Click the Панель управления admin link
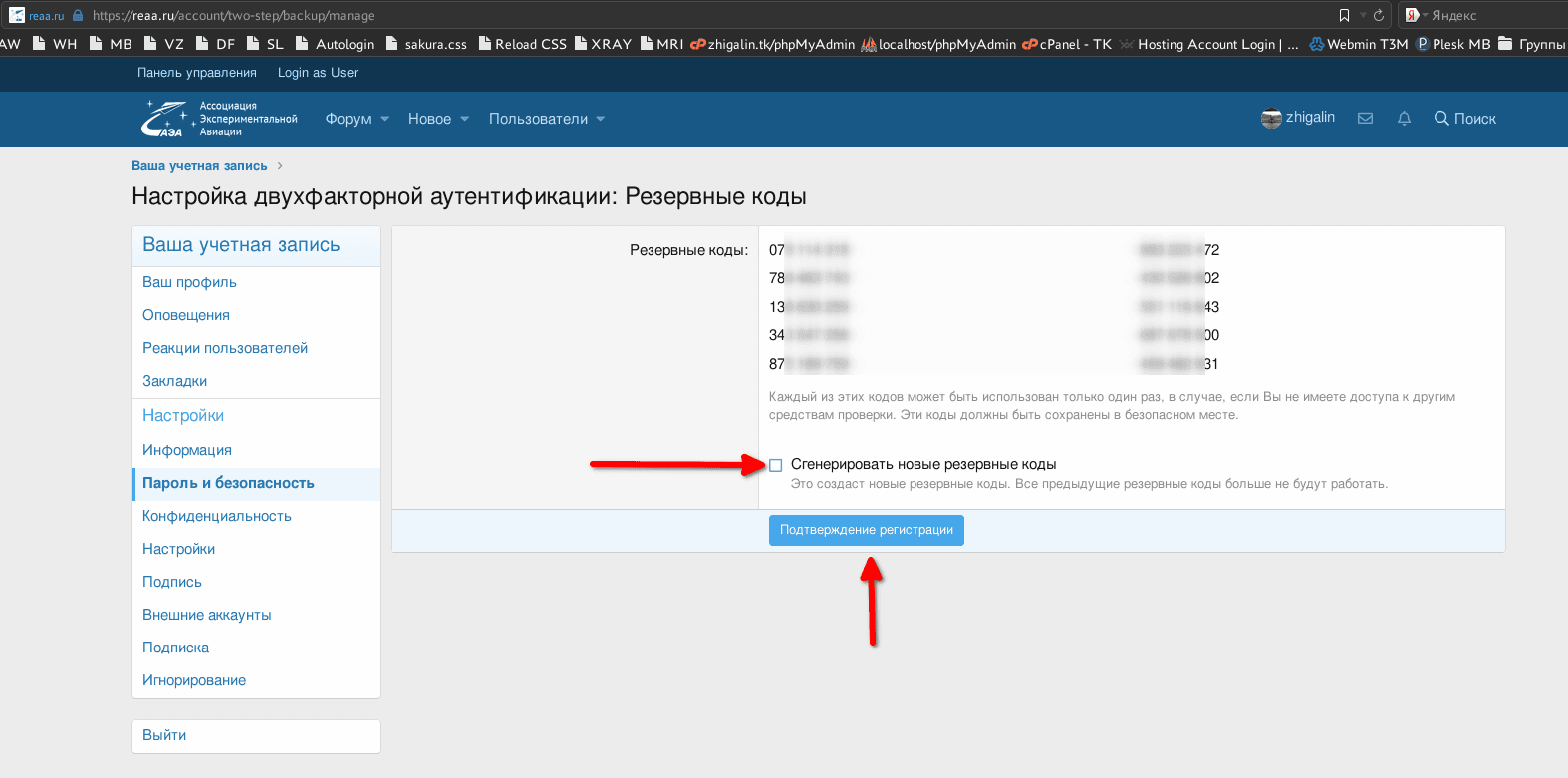 pyautogui.click(x=197, y=73)
